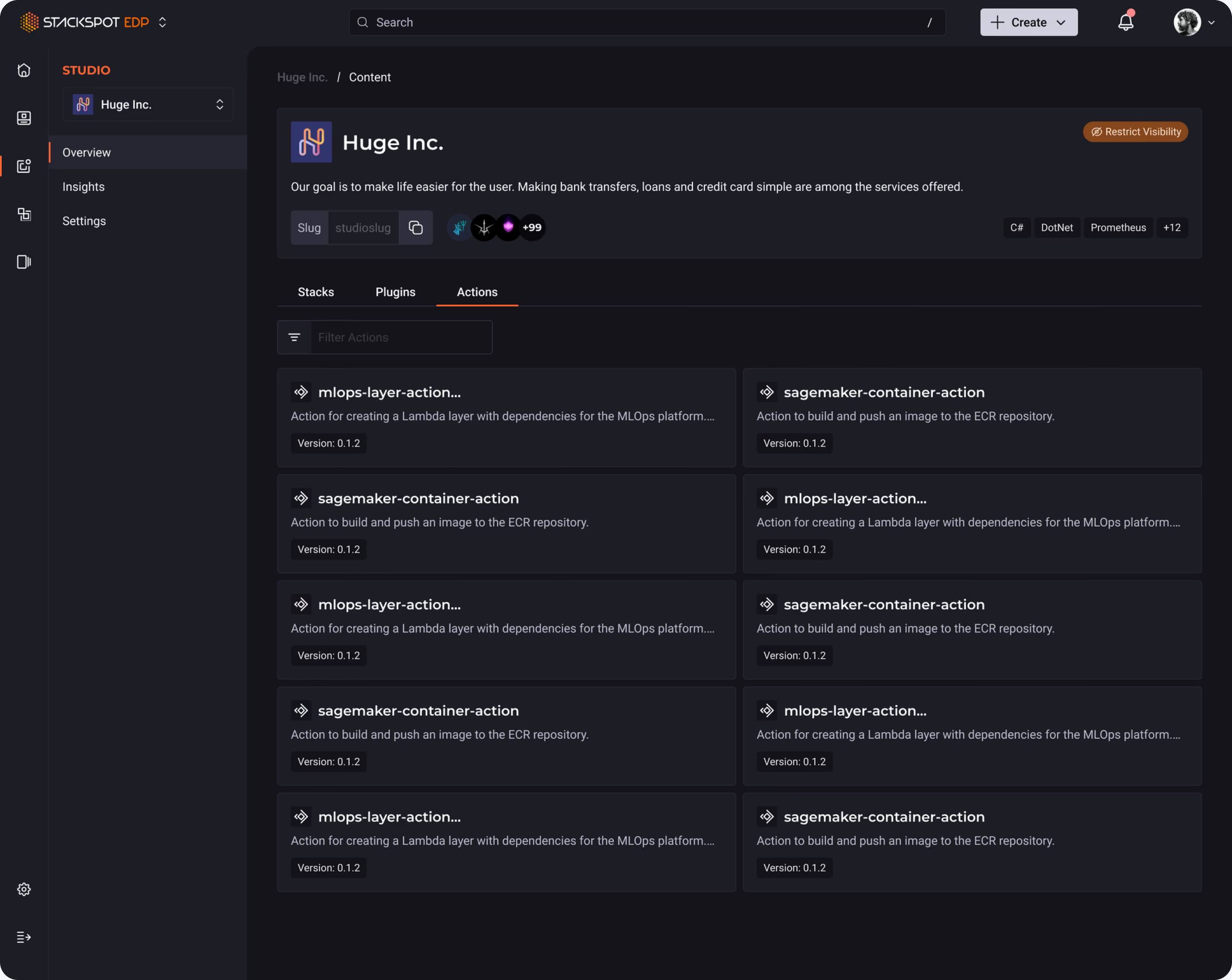Switch to the Plugins tab
Viewport: 1232px width, 980px height.
coord(395,292)
